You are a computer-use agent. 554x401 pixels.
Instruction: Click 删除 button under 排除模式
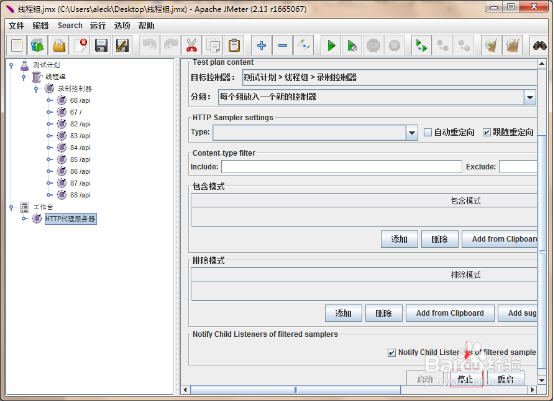tap(384, 313)
